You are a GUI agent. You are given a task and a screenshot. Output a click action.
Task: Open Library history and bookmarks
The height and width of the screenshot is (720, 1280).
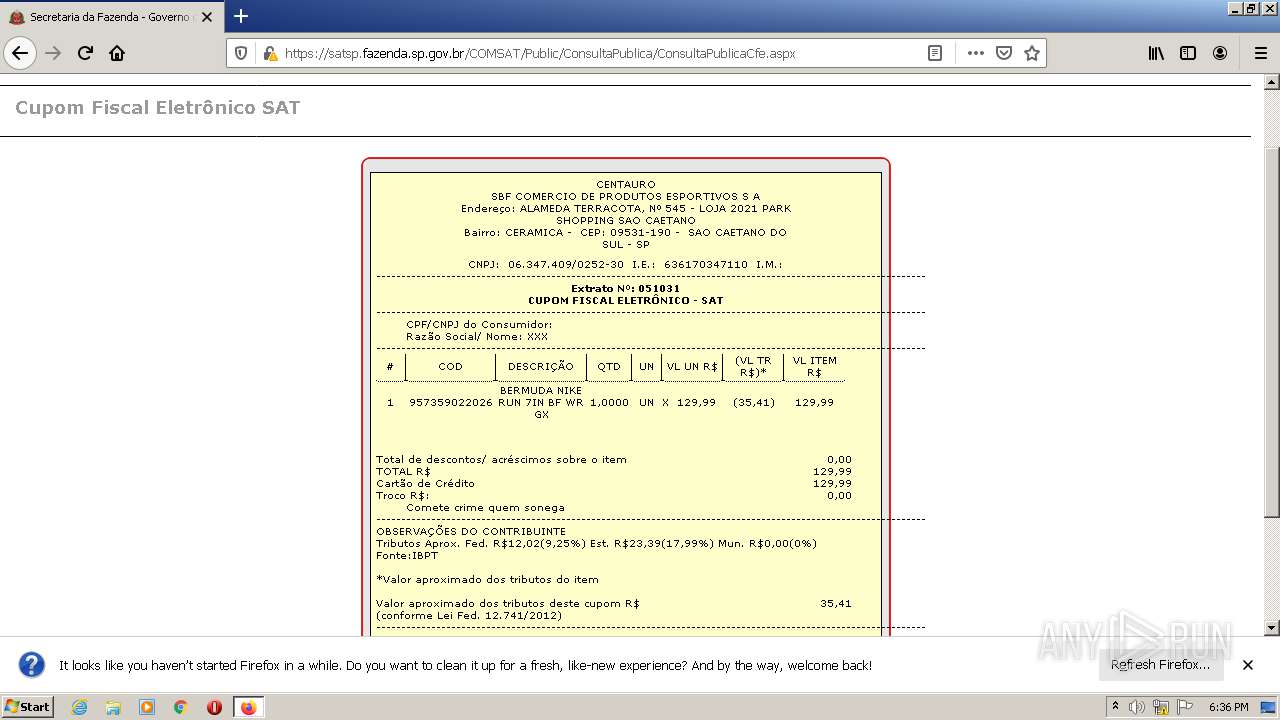1156,53
